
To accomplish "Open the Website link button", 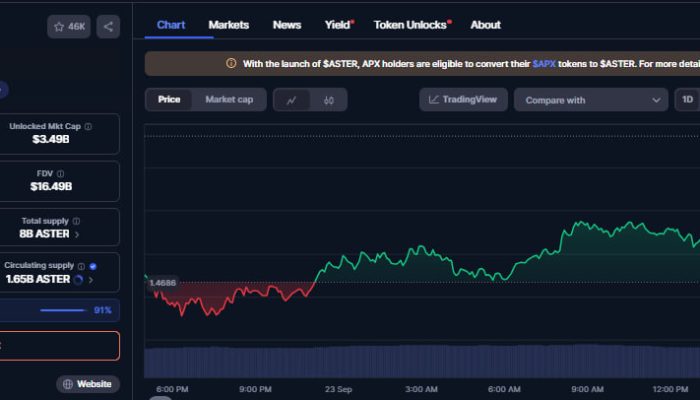I will (x=88, y=384).
